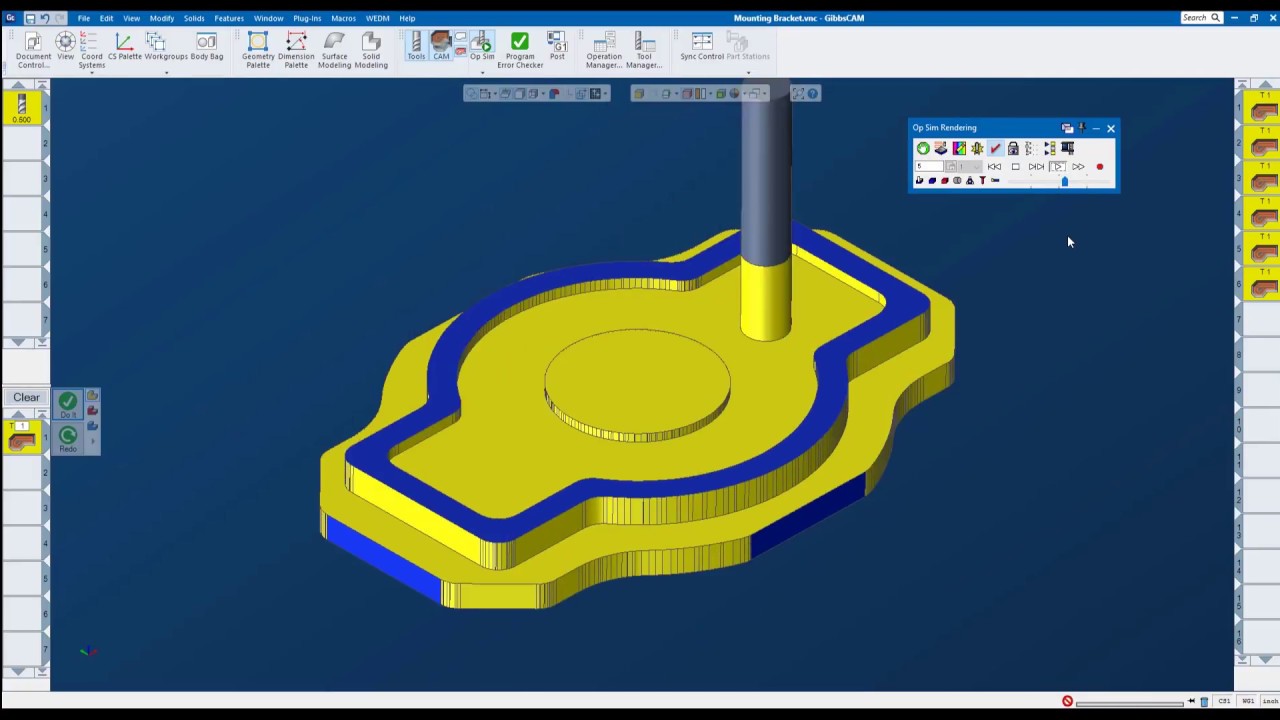Click the Undo icon in title bar

pos(44,18)
